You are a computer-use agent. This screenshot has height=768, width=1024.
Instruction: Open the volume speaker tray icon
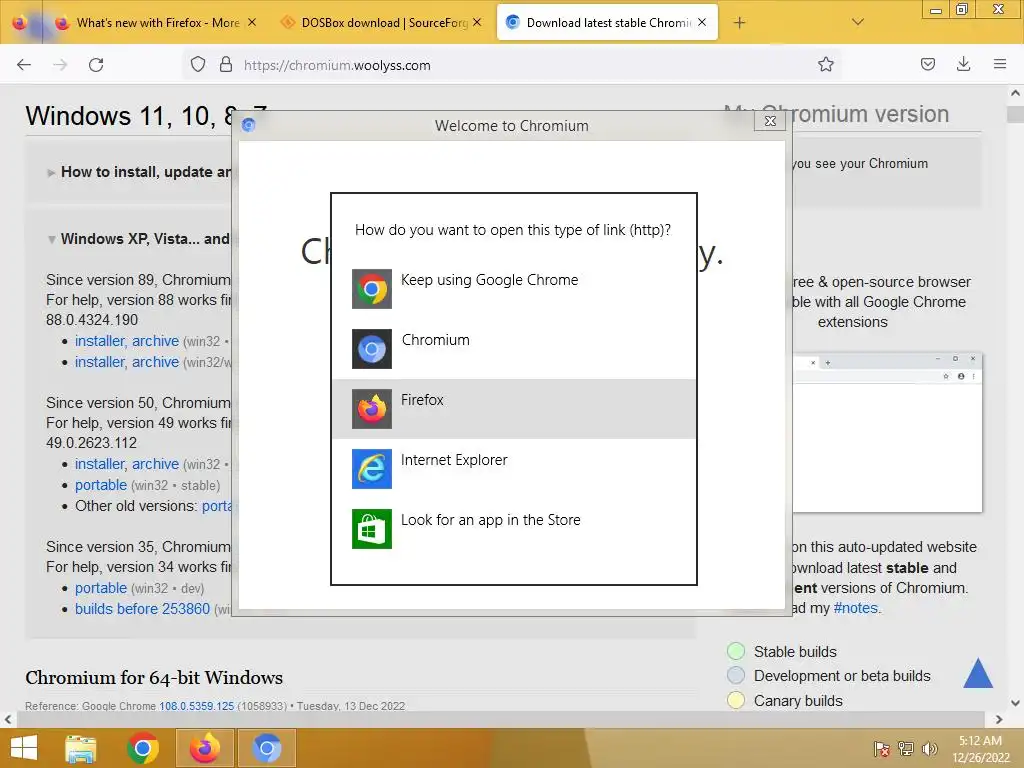929,748
